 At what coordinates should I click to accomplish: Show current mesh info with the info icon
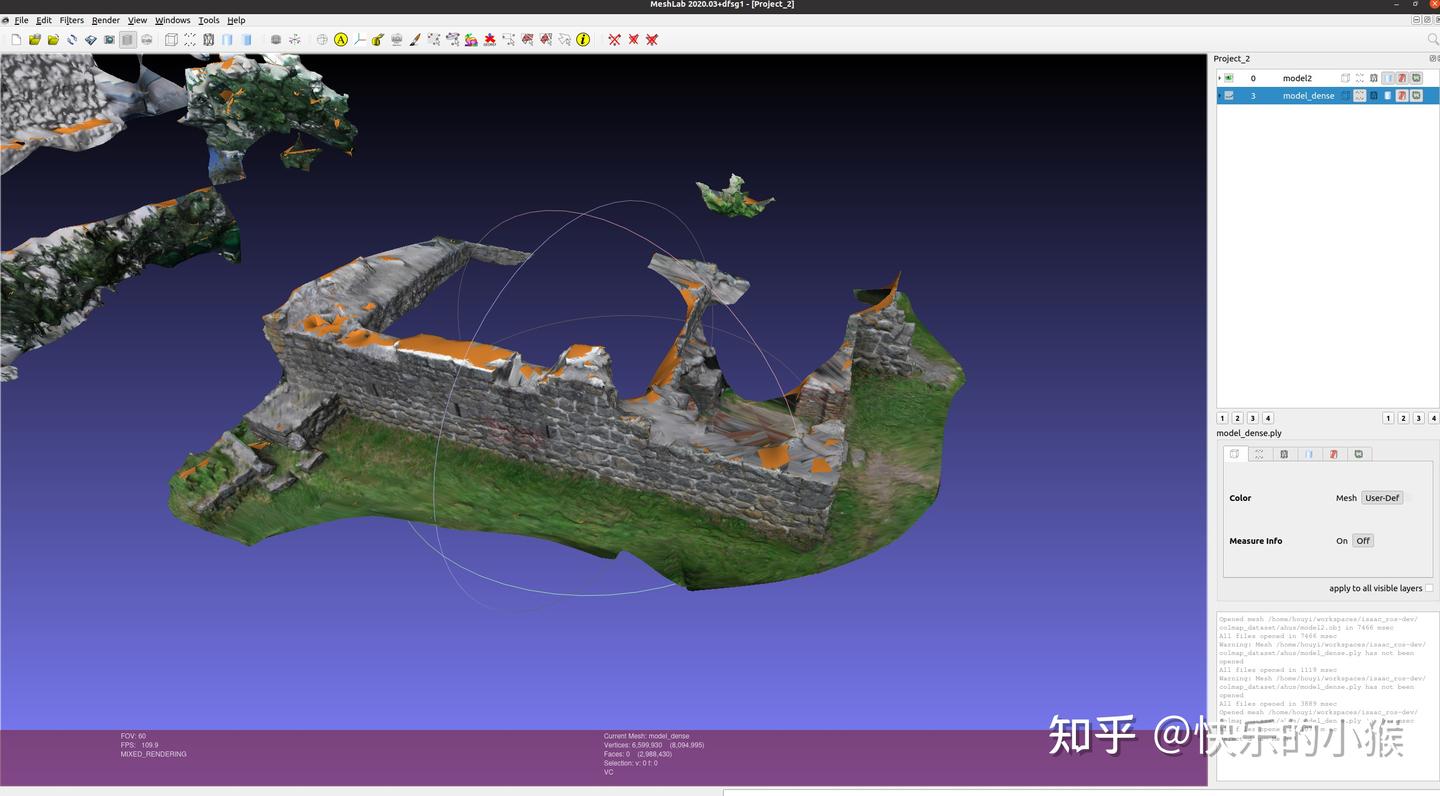coord(582,40)
